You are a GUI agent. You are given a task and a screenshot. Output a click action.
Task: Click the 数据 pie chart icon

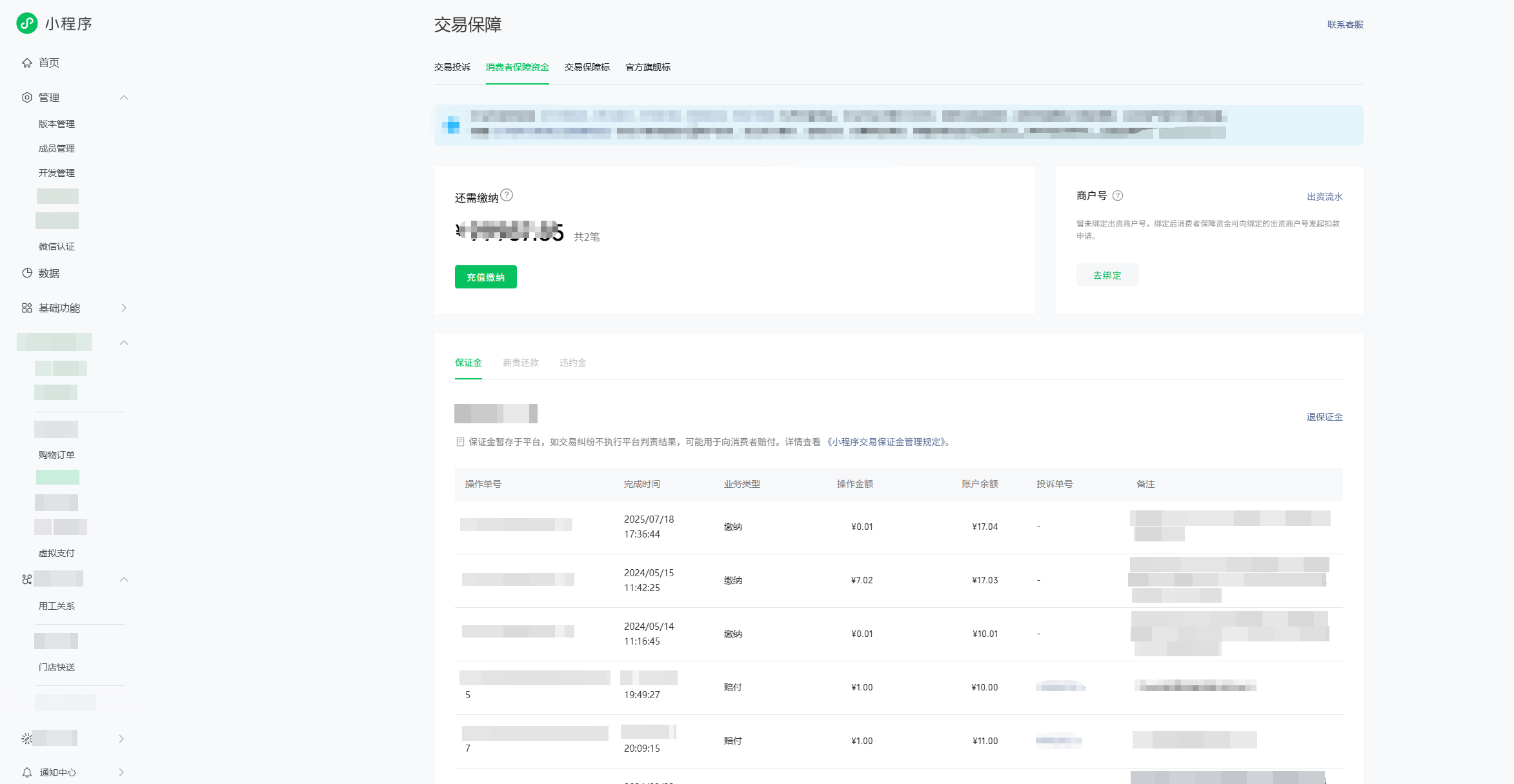coord(27,273)
